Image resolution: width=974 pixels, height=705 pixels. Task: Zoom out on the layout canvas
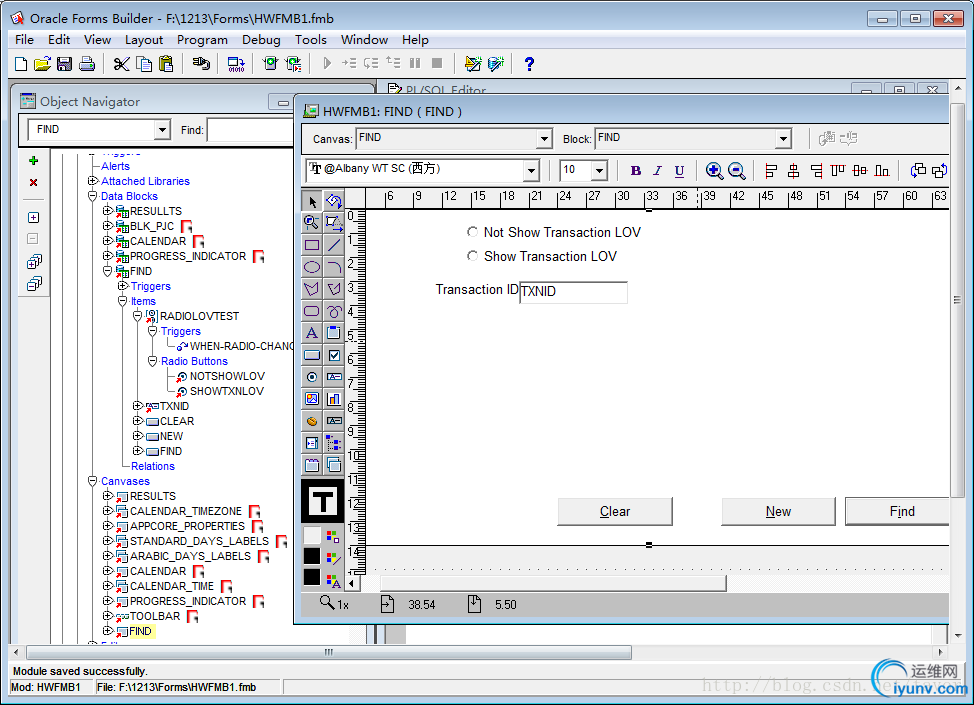(737, 170)
